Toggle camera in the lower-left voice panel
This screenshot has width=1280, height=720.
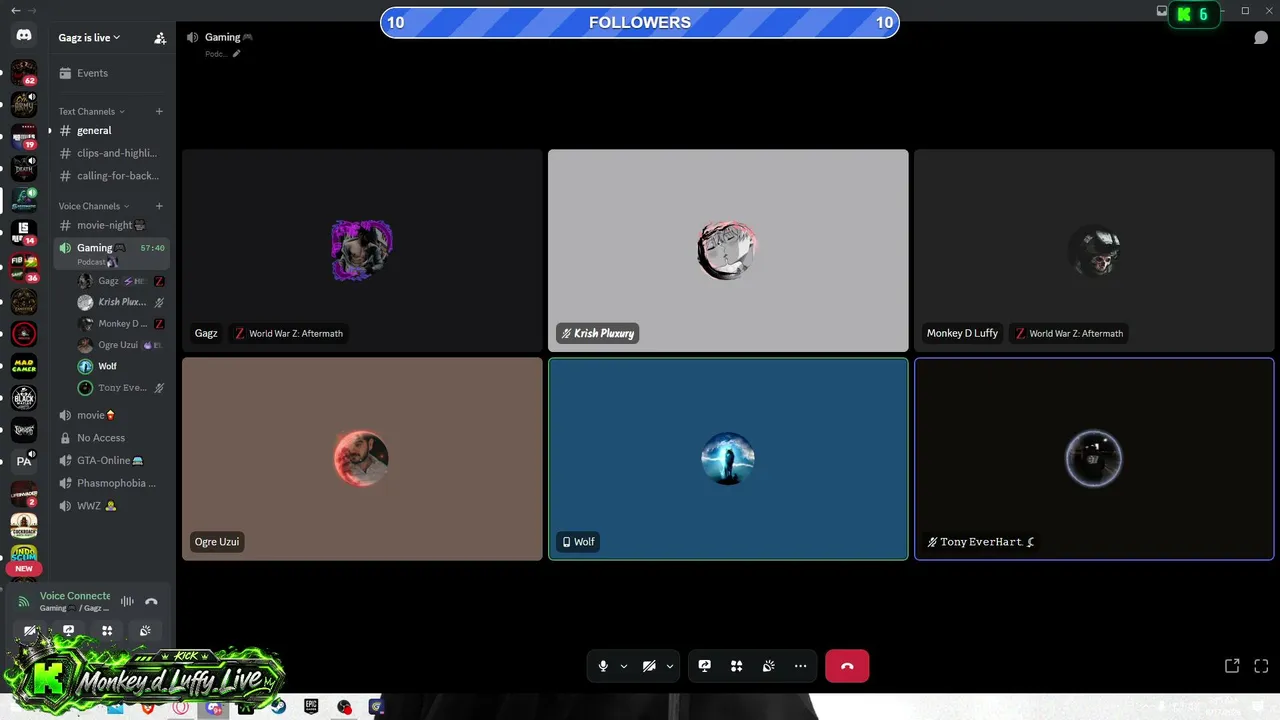pyautogui.click(x=30, y=630)
